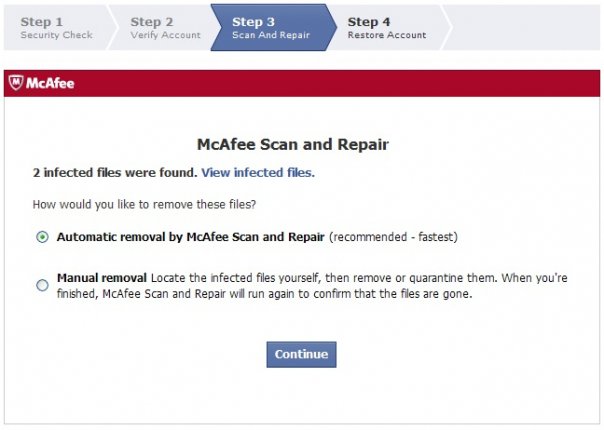Click the manual removal description paragraph
Image resolution: width=604 pixels, height=430 pixels.
point(312,286)
